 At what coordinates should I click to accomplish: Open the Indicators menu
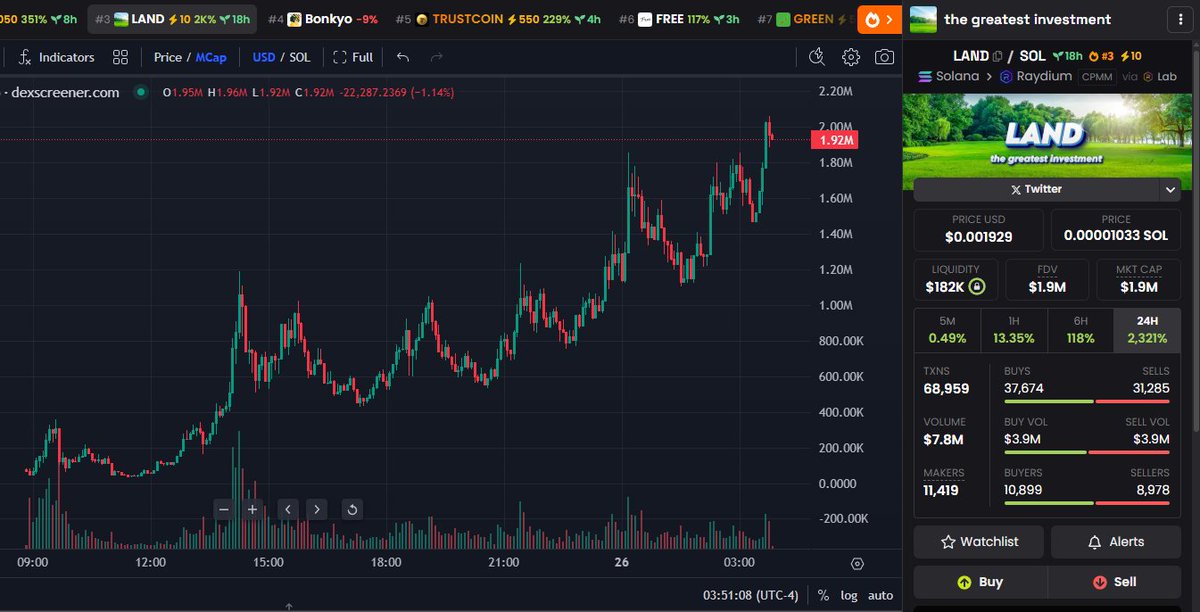57,57
